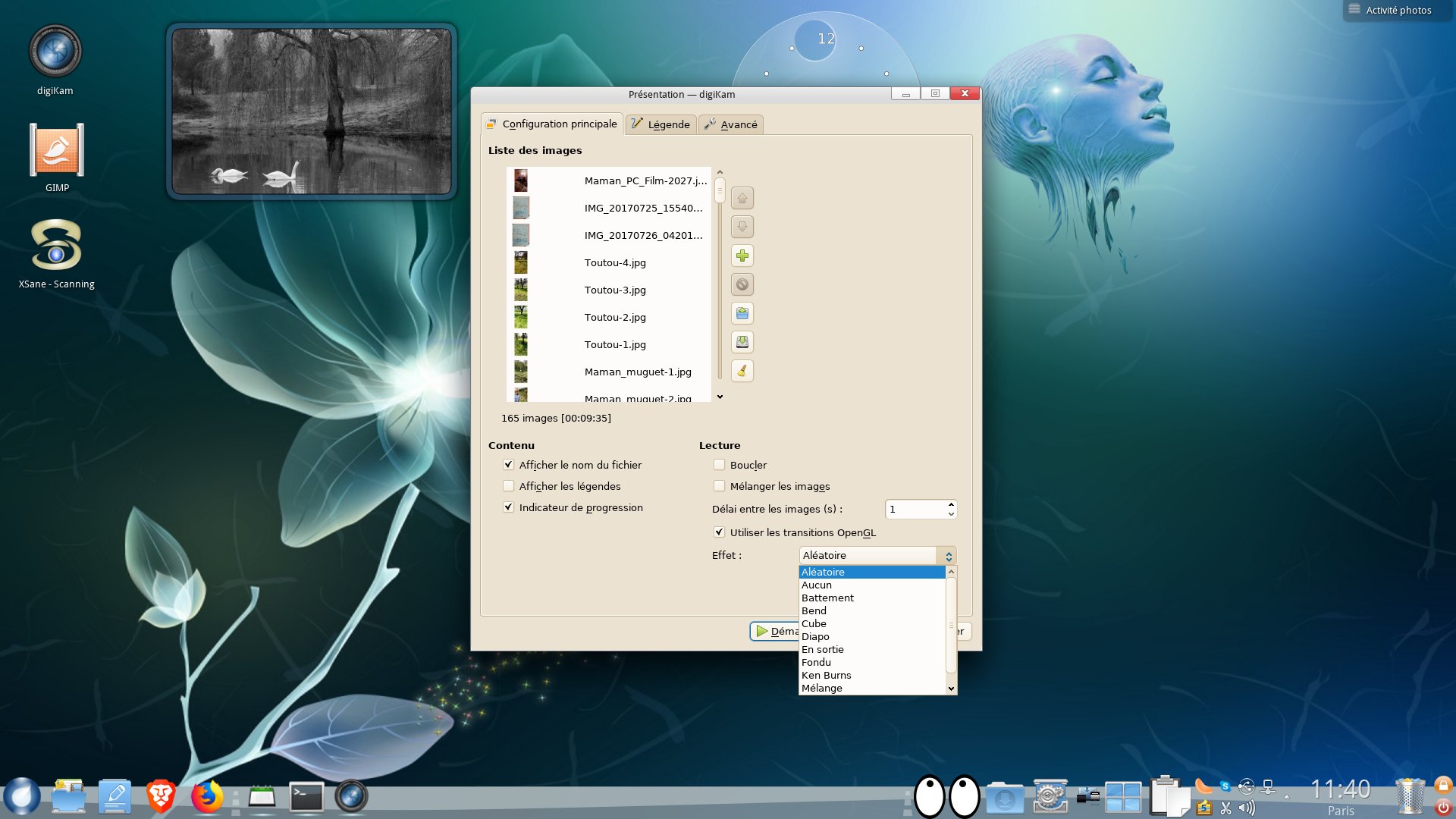Viewport: 1456px width, 819px height.
Task: Open the Avancé tab
Action: [x=730, y=124]
